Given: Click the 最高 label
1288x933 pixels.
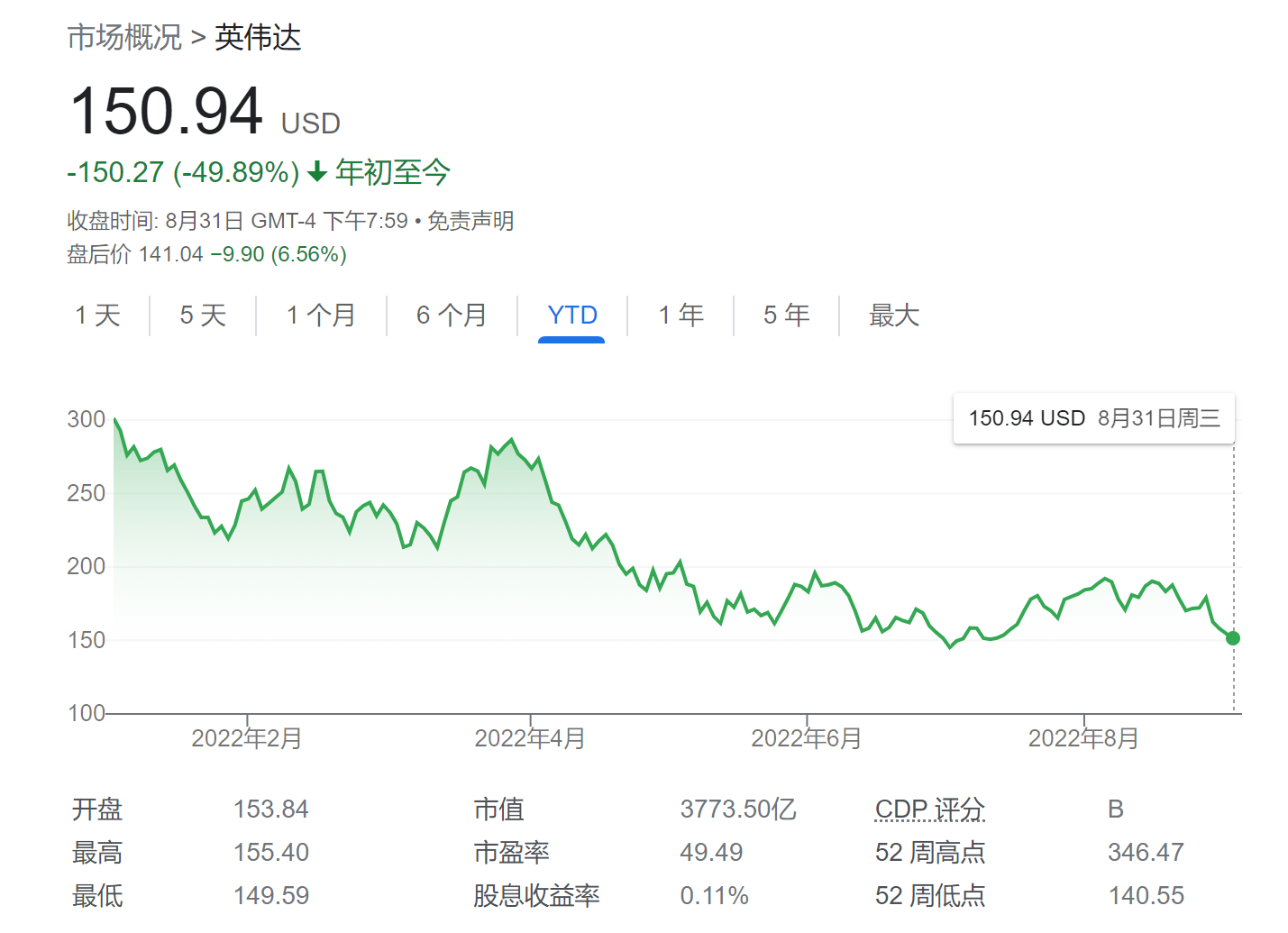Looking at the screenshot, I should [97, 853].
